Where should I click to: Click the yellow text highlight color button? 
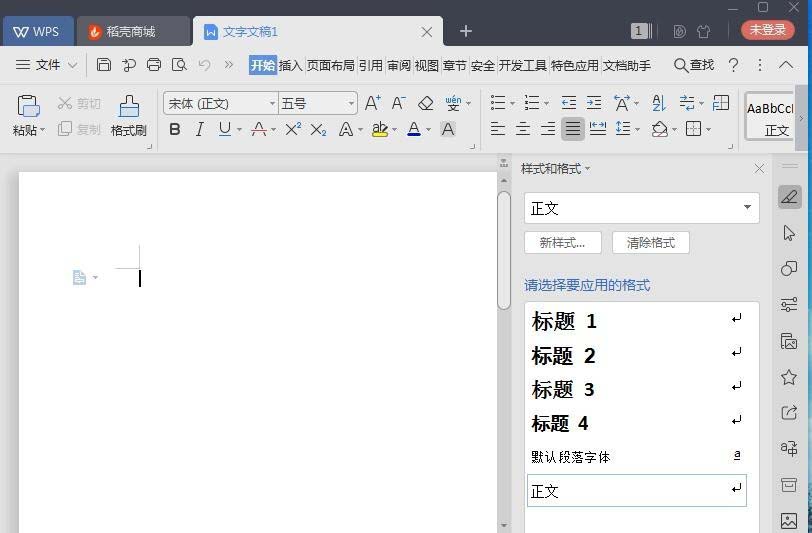tap(380, 129)
